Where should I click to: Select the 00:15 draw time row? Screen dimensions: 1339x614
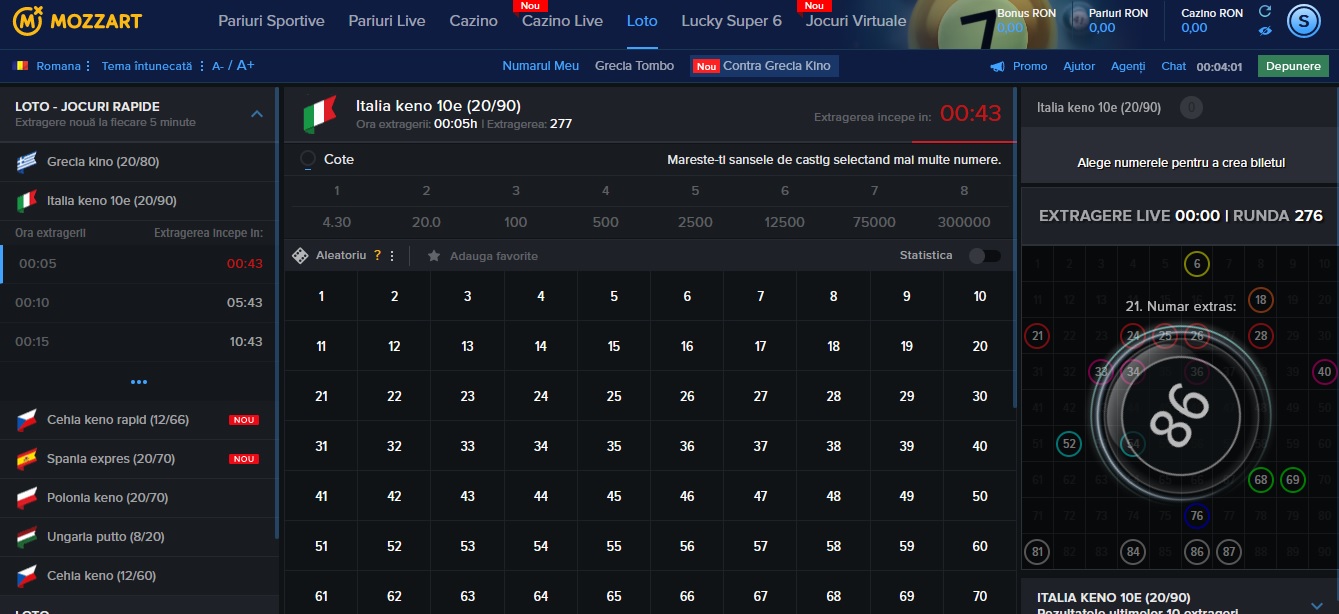point(139,342)
